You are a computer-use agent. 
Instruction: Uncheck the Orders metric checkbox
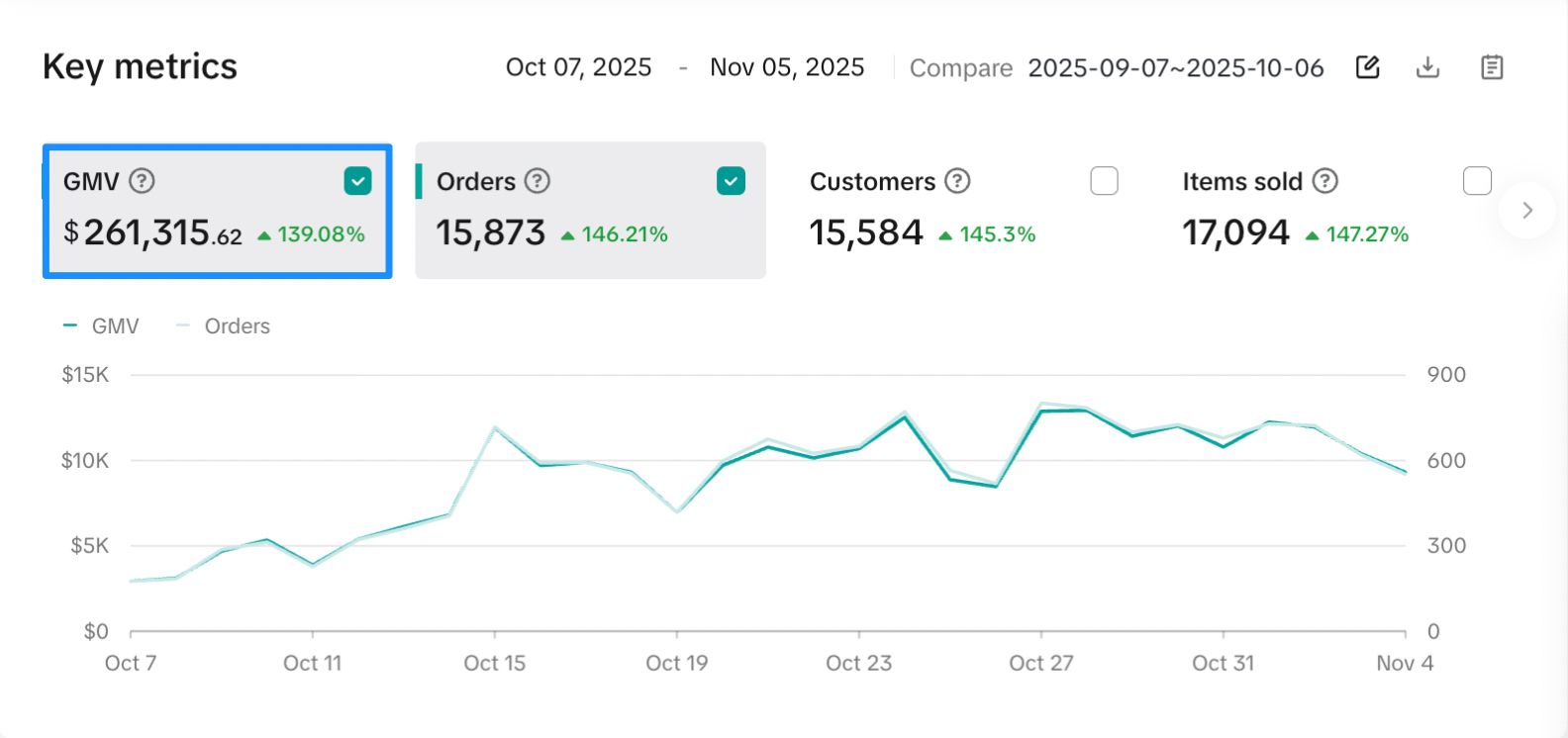pyautogui.click(x=731, y=181)
